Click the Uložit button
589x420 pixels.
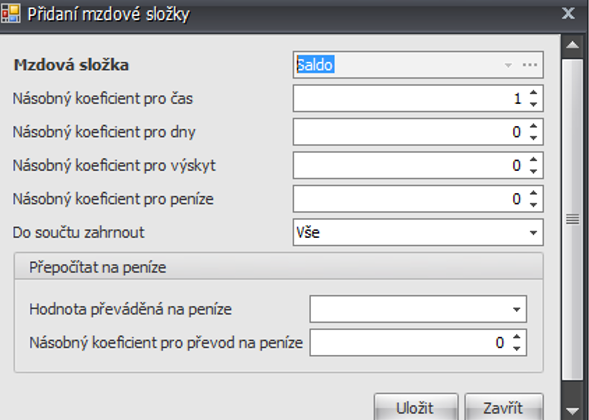pos(416,407)
